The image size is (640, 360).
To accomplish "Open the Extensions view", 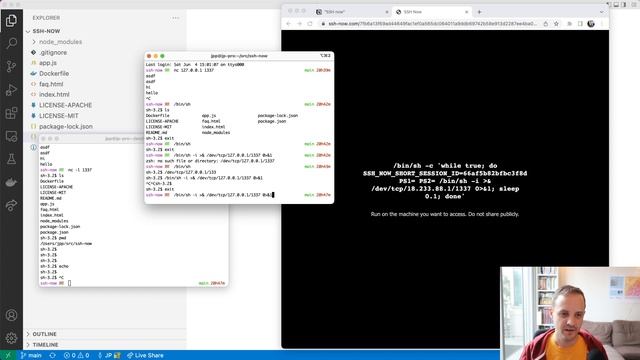I will pyautogui.click(x=11, y=113).
